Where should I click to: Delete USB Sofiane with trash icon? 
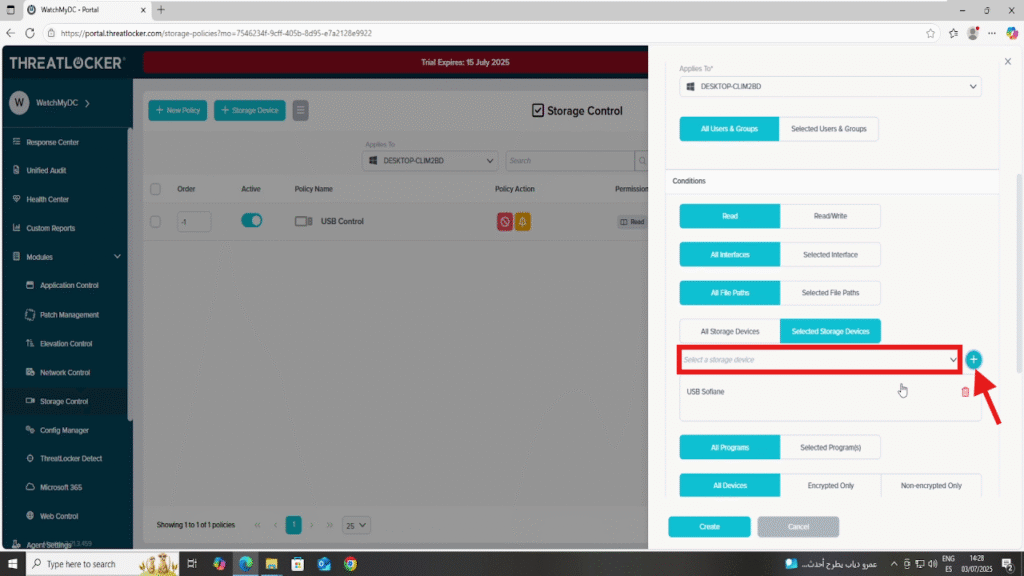click(965, 392)
